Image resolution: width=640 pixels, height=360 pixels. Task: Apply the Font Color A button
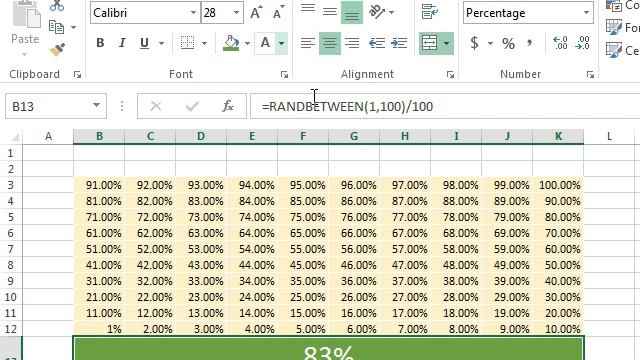[x=265, y=43]
